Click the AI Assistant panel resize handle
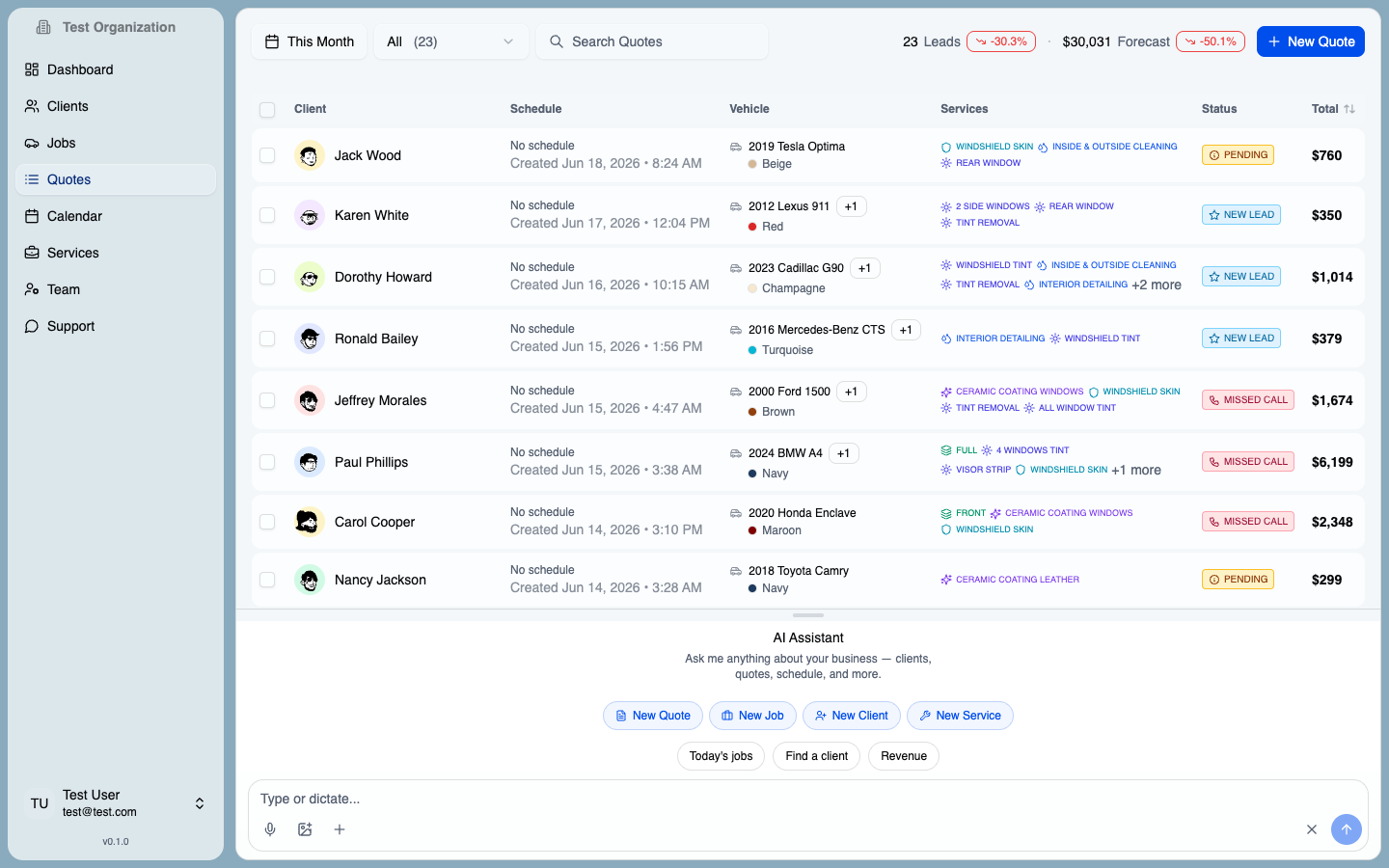Image resolution: width=1389 pixels, height=868 pixels. pyautogui.click(x=808, y=615)
